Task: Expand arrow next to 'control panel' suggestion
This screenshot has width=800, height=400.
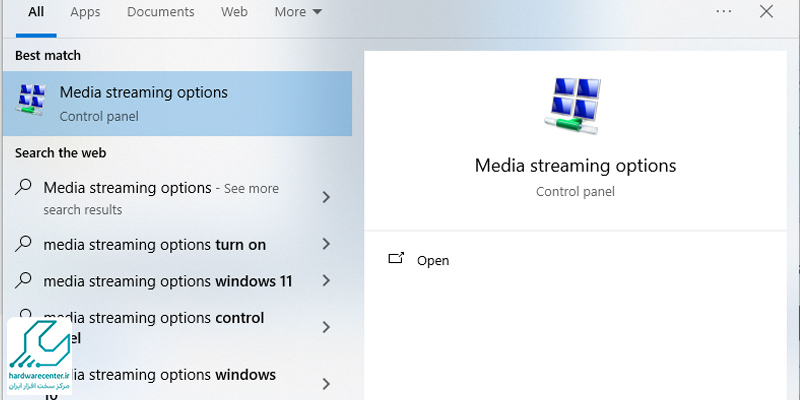Action: pos(327,327)
